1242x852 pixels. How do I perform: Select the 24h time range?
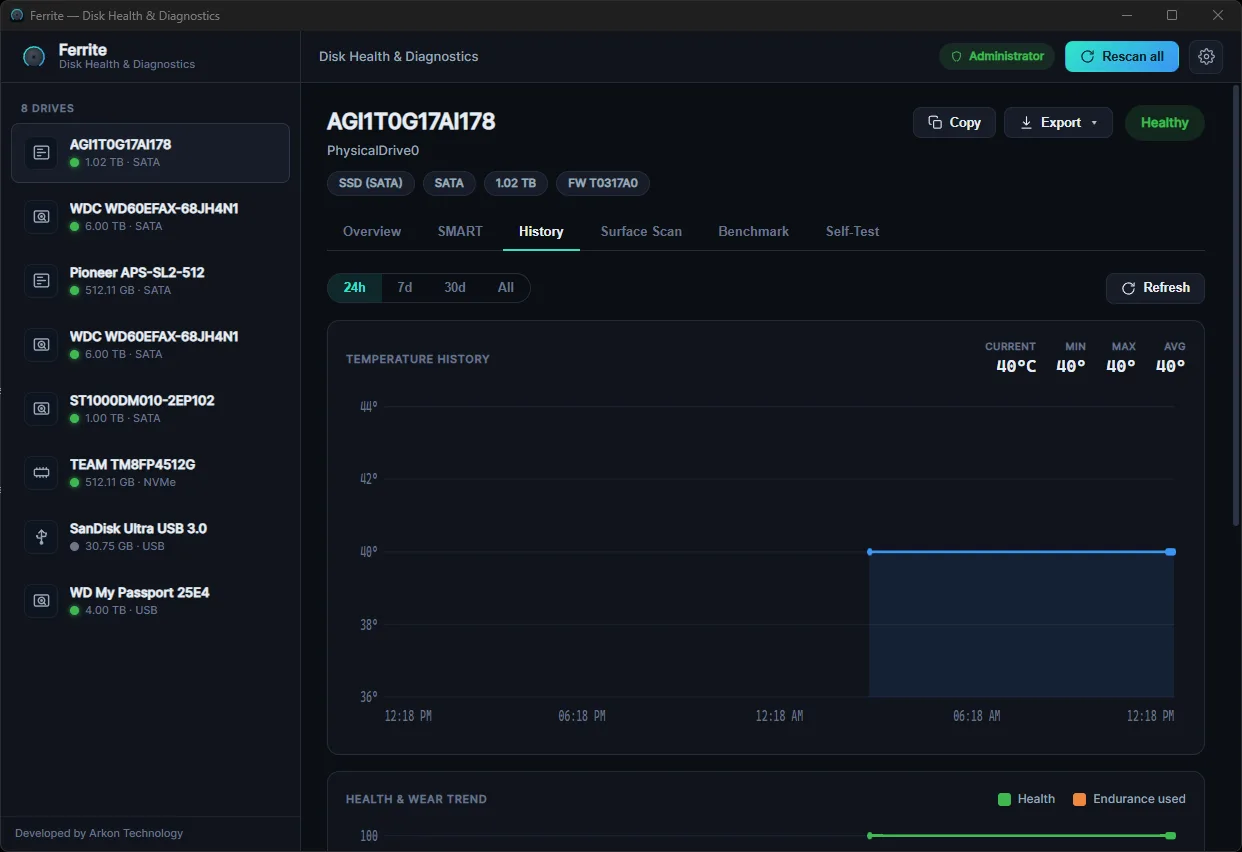pos(355,288)
